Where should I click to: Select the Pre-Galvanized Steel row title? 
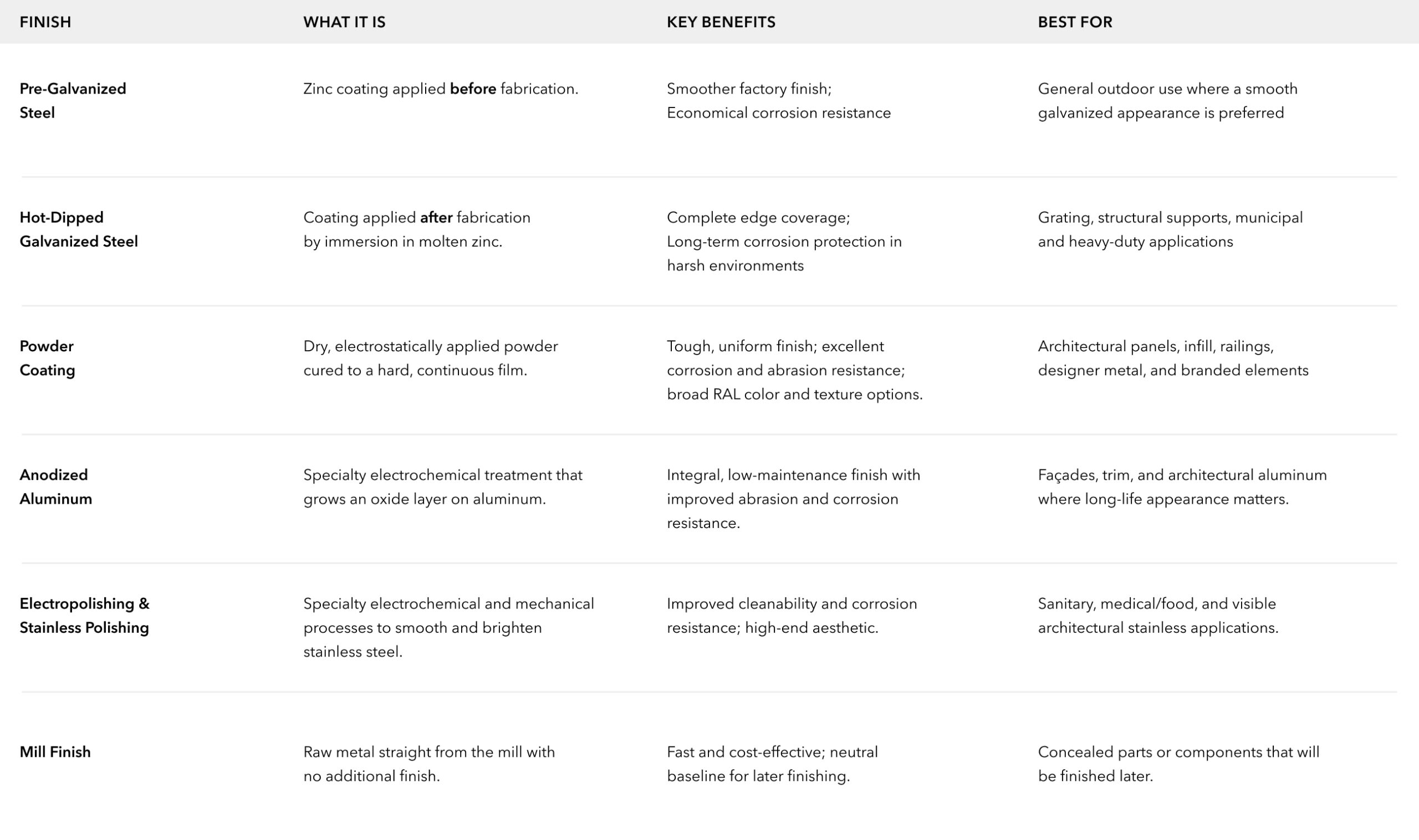73,101
